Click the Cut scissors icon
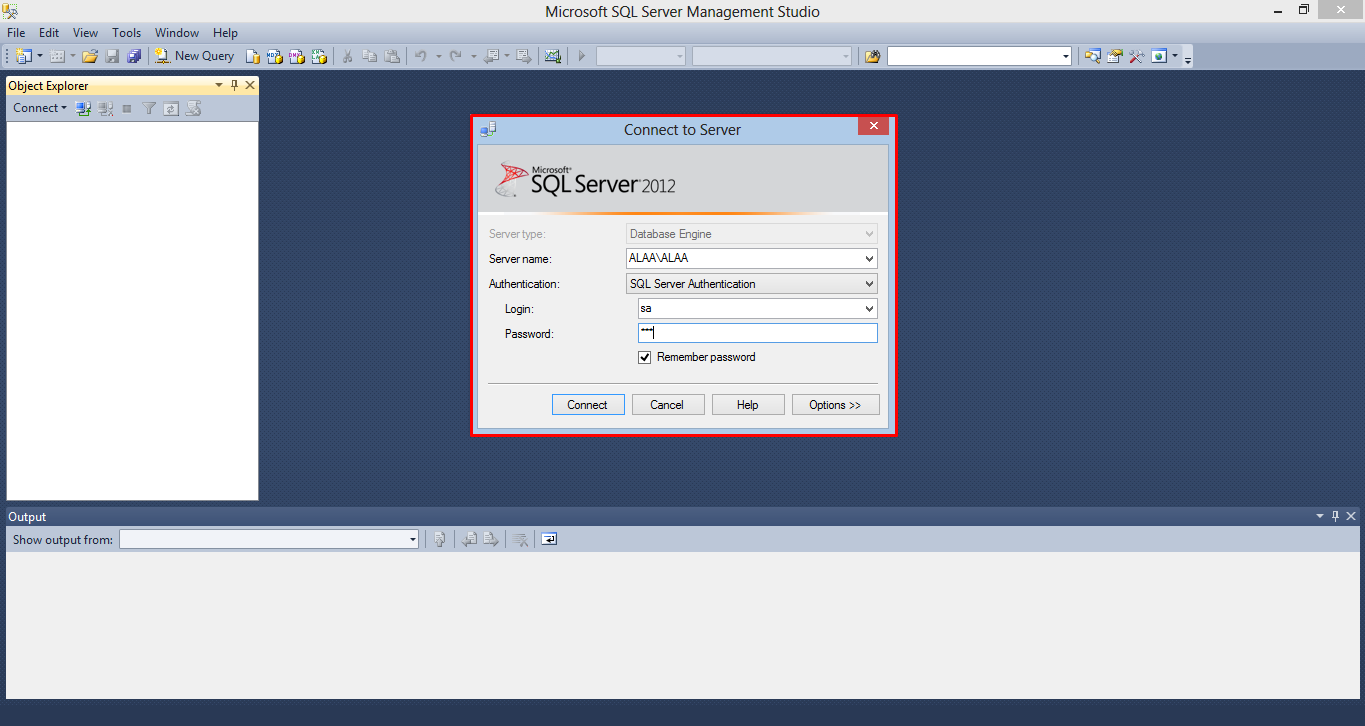Screen dimensions: 1365x726 (x=348, y=56)
